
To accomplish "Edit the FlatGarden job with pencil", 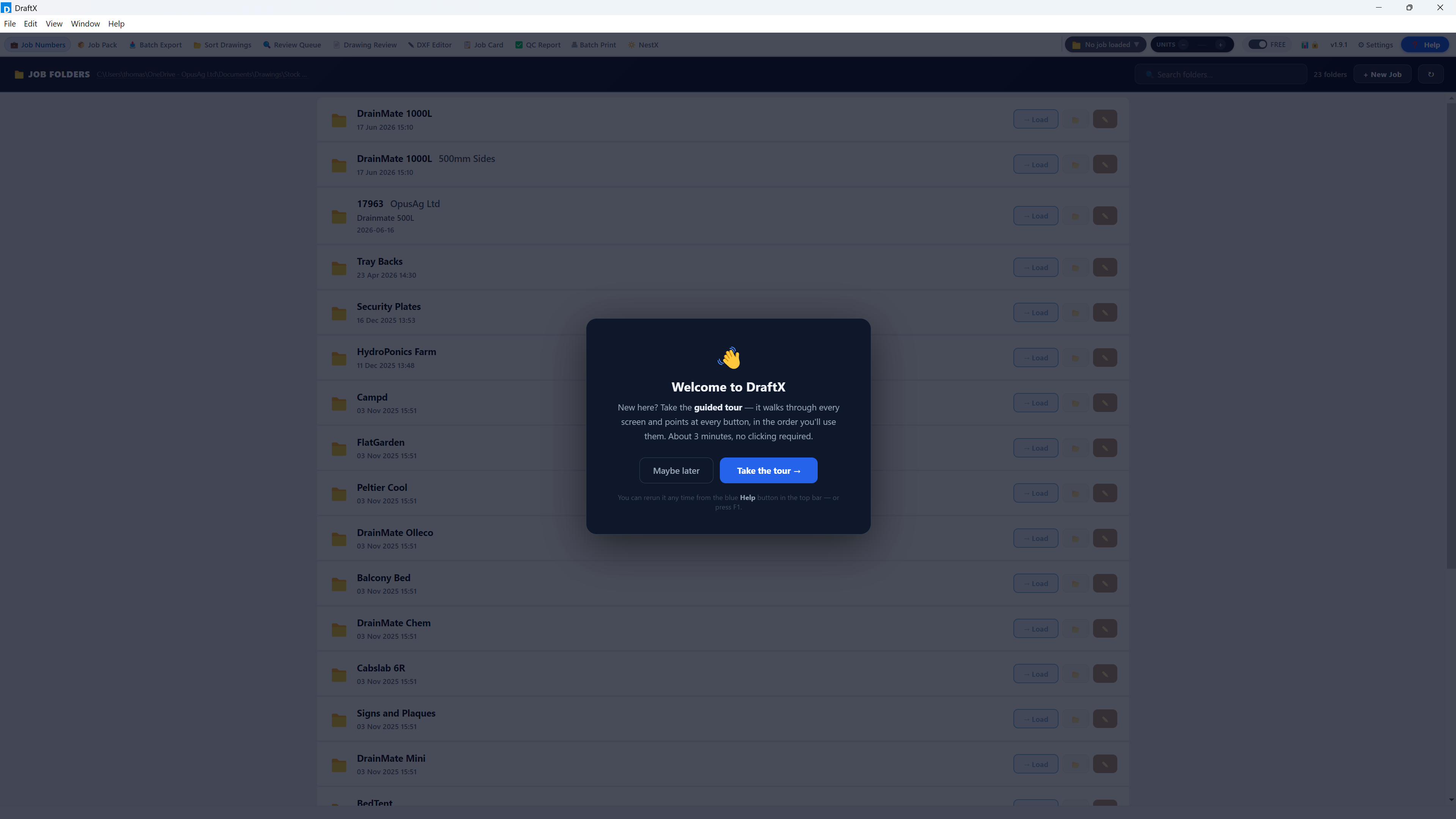I will tap(1105, 448).
